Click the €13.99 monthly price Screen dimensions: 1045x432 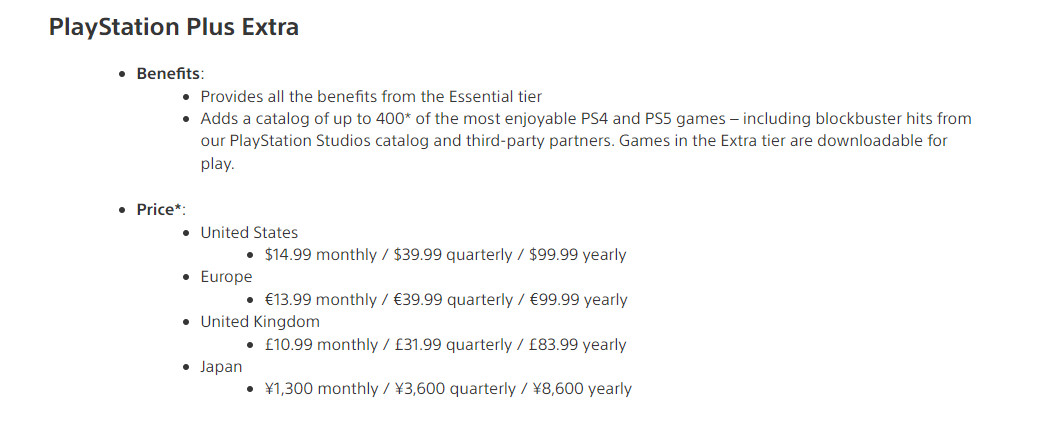(x=320, y=300)
